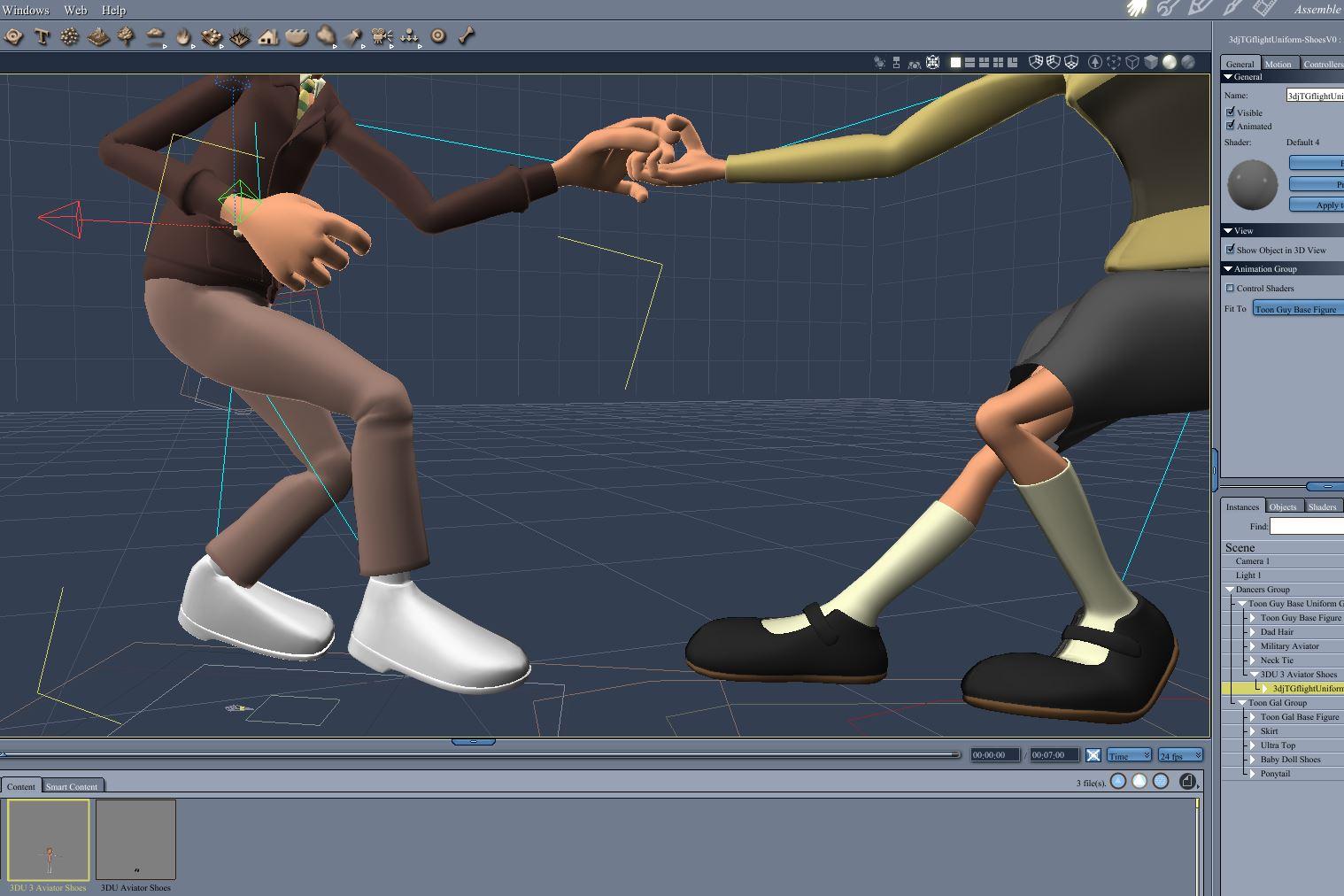Open the film strip Render room
The width and height of the screenshot is (1344, 896).
pyautogui.click(x=1265, y=8)
